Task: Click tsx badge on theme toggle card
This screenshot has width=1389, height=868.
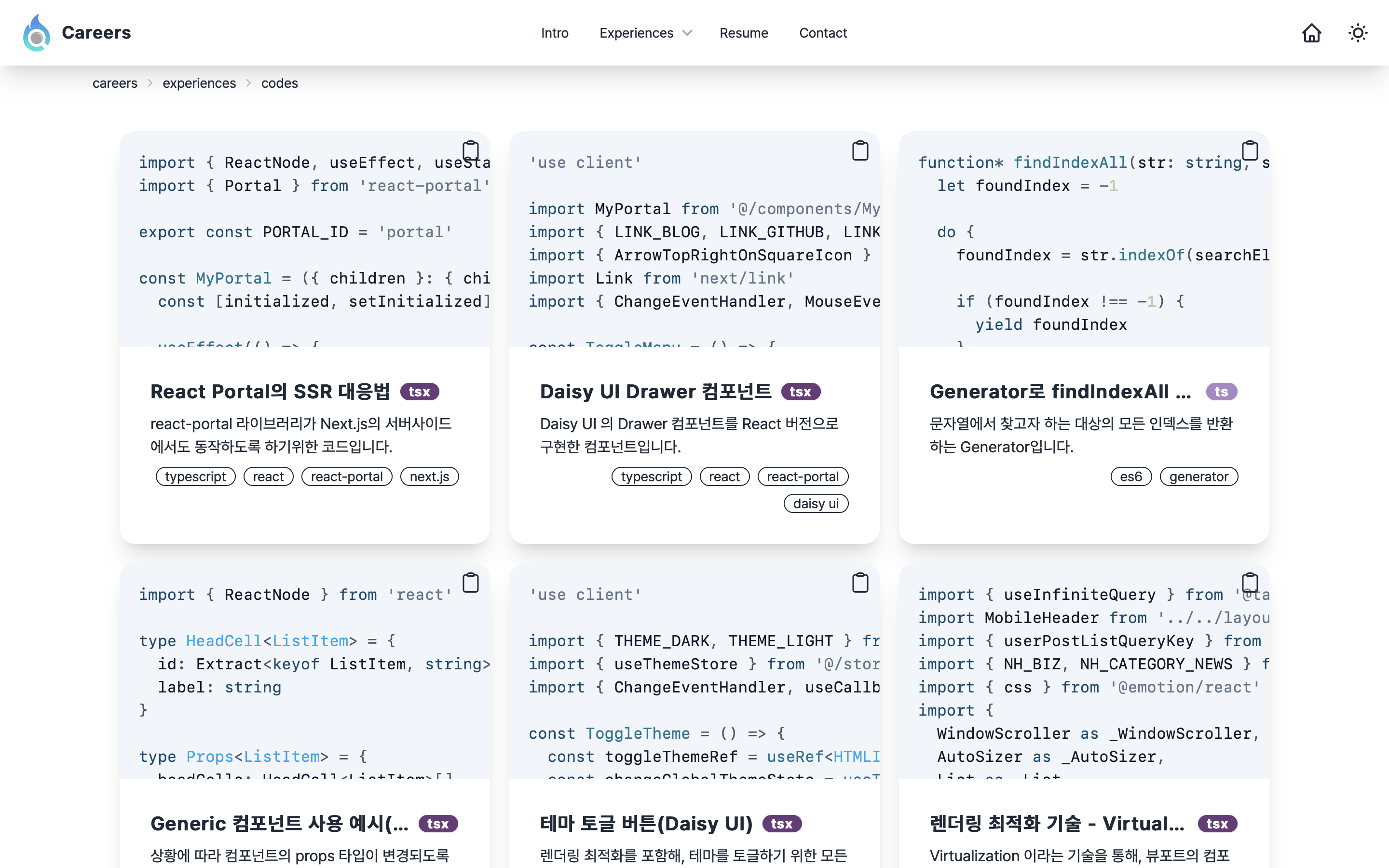Action: [x=782, y=824]
